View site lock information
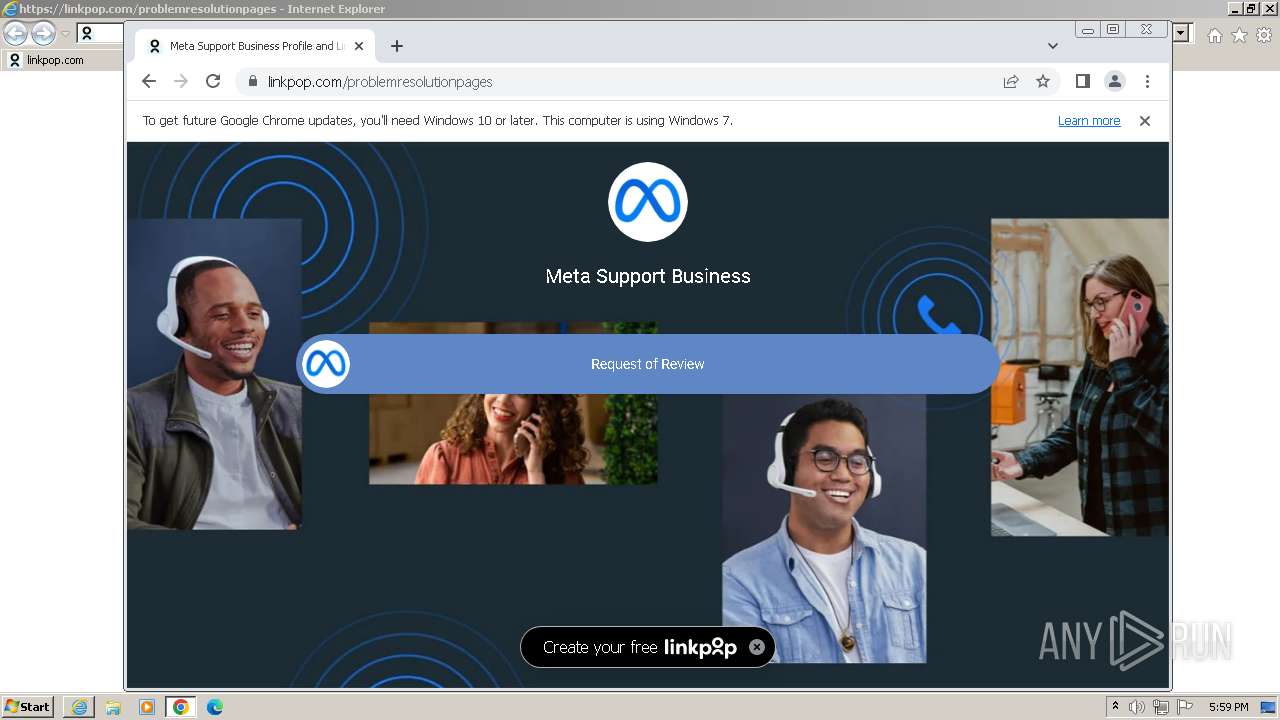1280x720 pixels. [x=252, y=82]
